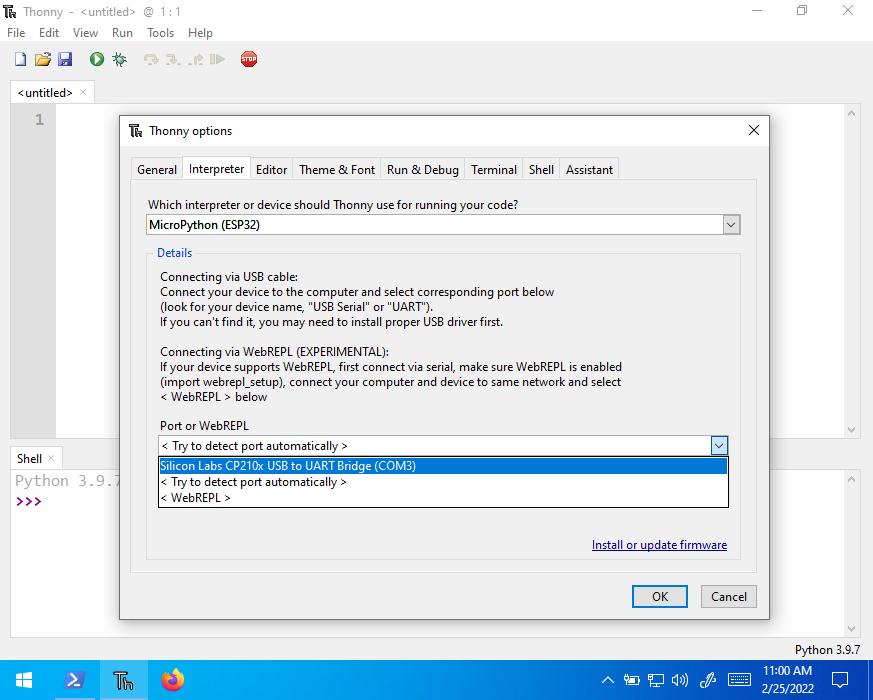The height and width of the screenshot is (700, 873).
Task: Click the battery power tray icon
Action: (631, 680)
